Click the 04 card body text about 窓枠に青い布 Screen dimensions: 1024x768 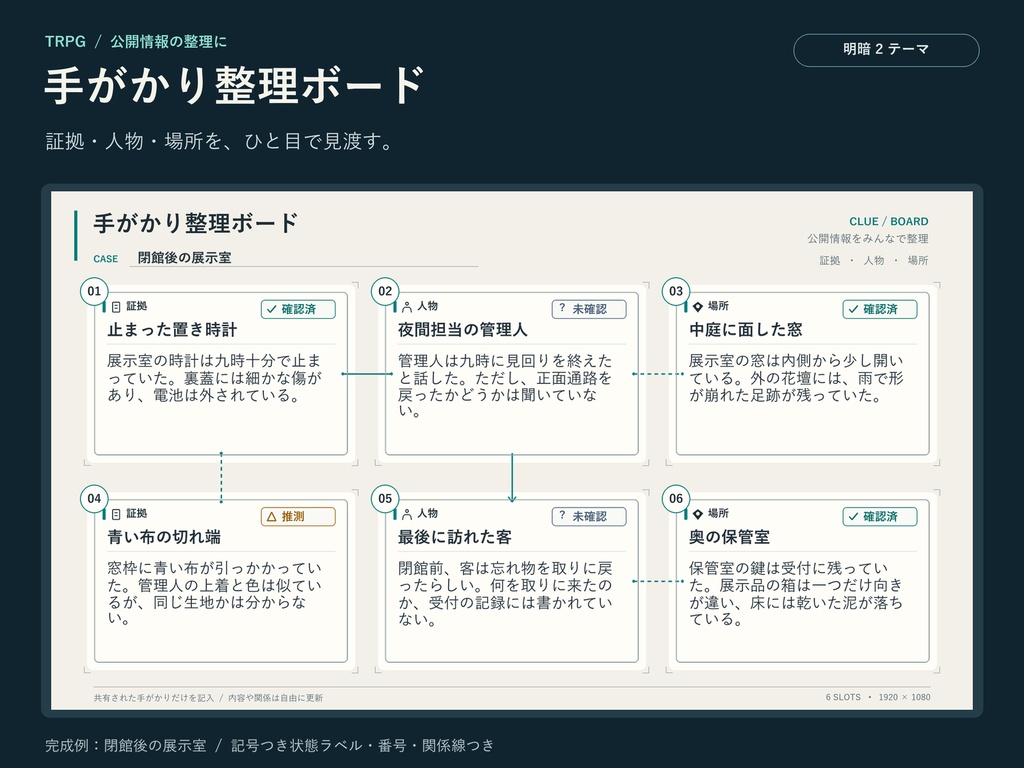(x=214, y=594)
